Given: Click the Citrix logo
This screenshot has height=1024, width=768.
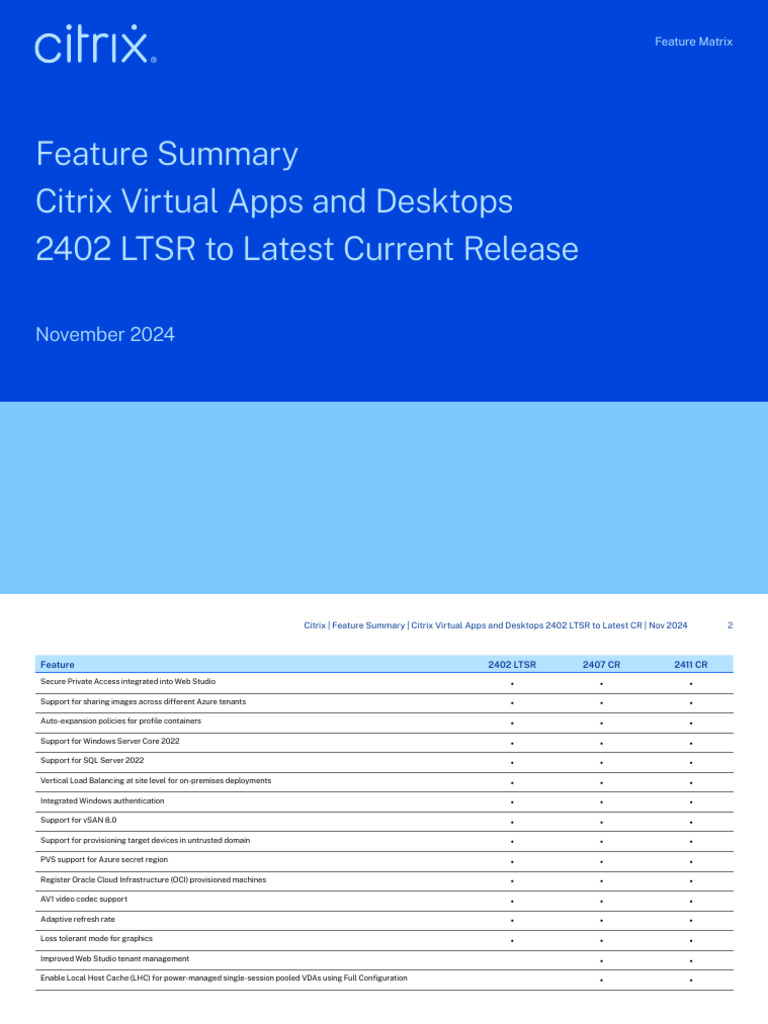Looking at the screenshot, I should (95, 44).
